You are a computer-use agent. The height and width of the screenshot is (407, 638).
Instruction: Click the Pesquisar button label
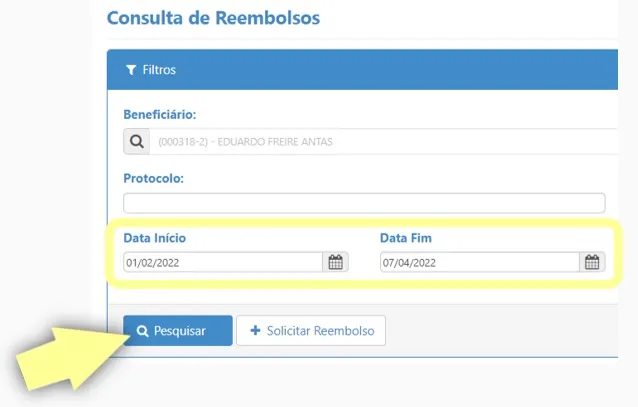click(x=179, y=331)
